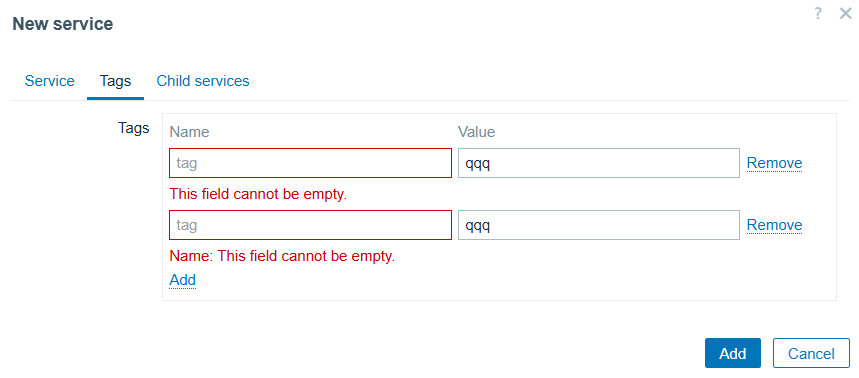Click the second value field containing qqq

point(599,225)
